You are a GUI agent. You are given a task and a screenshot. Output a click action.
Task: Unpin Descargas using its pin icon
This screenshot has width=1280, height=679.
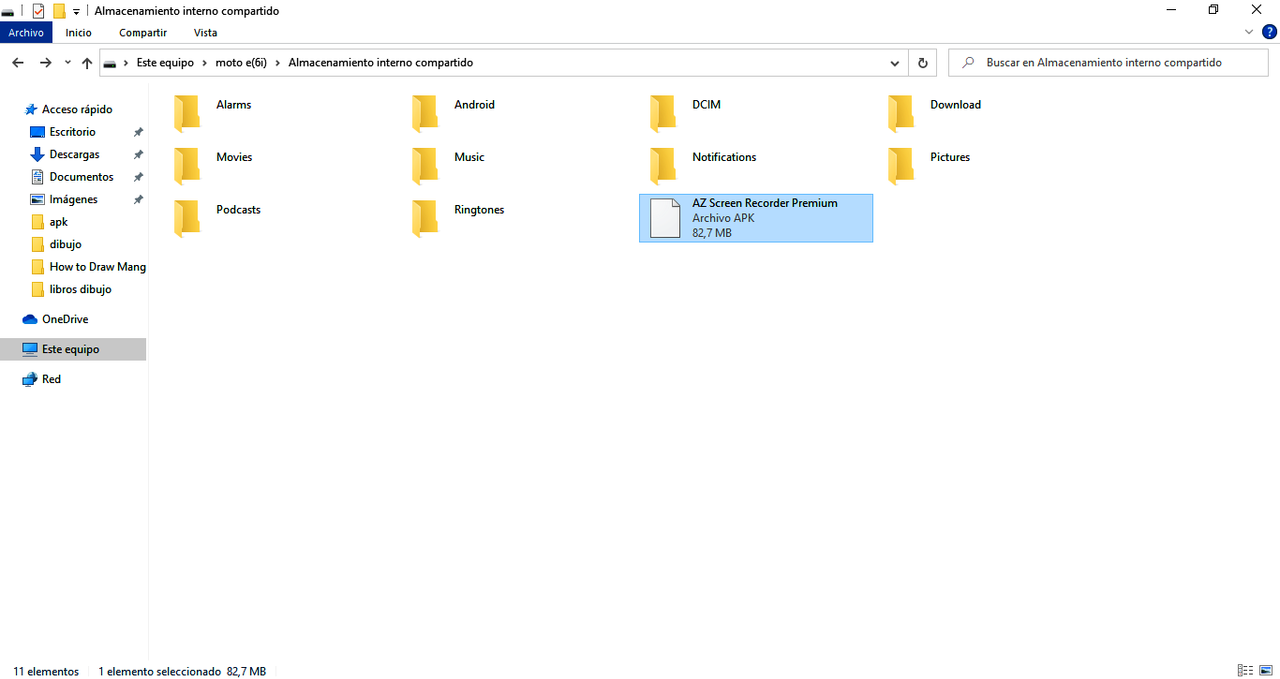pos(138,154)
